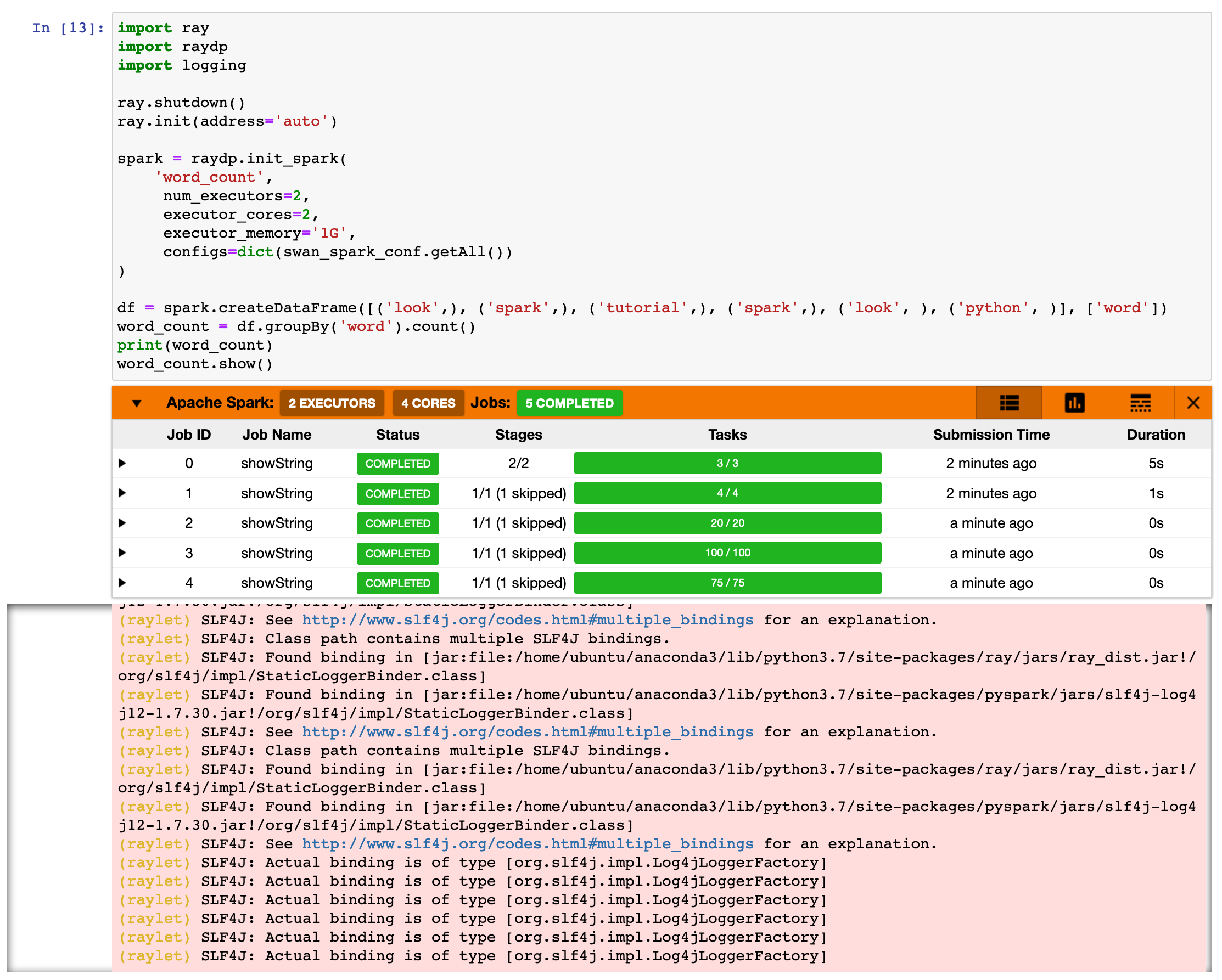Switch to the jobs table list view

click(1009, 403)
